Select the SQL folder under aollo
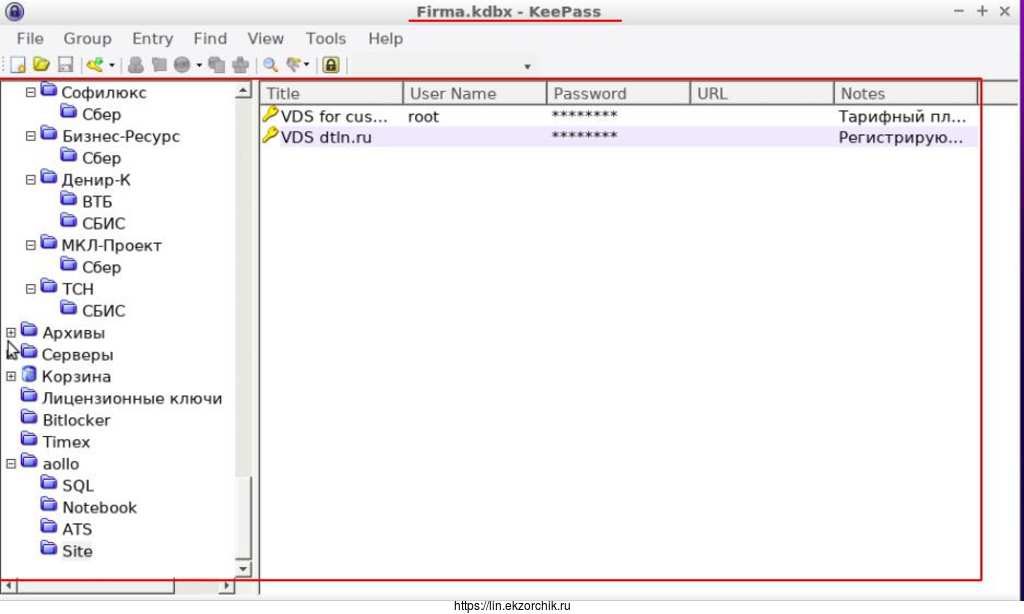This screenshot has height=614, width=1024. click(78, 486)
